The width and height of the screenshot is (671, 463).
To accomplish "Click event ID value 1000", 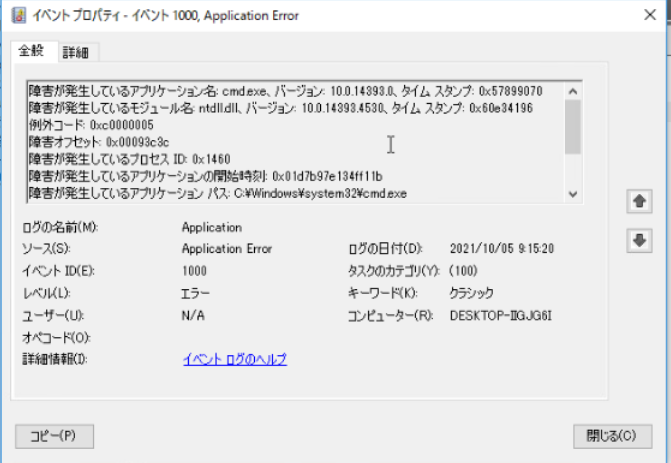I will pyautogui.click(x=194, y=271).
